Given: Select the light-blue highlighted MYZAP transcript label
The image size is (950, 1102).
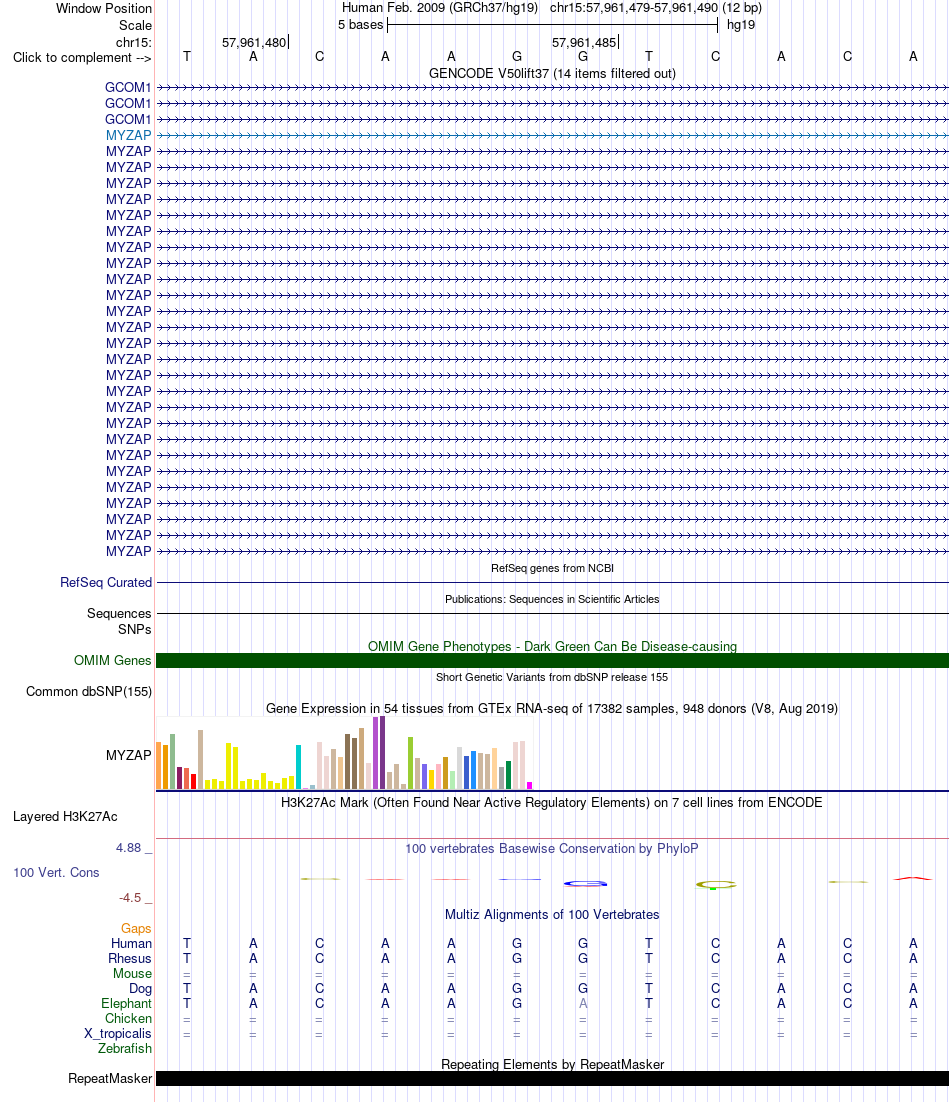Looking at the screenshot, I should coord(129,135).
